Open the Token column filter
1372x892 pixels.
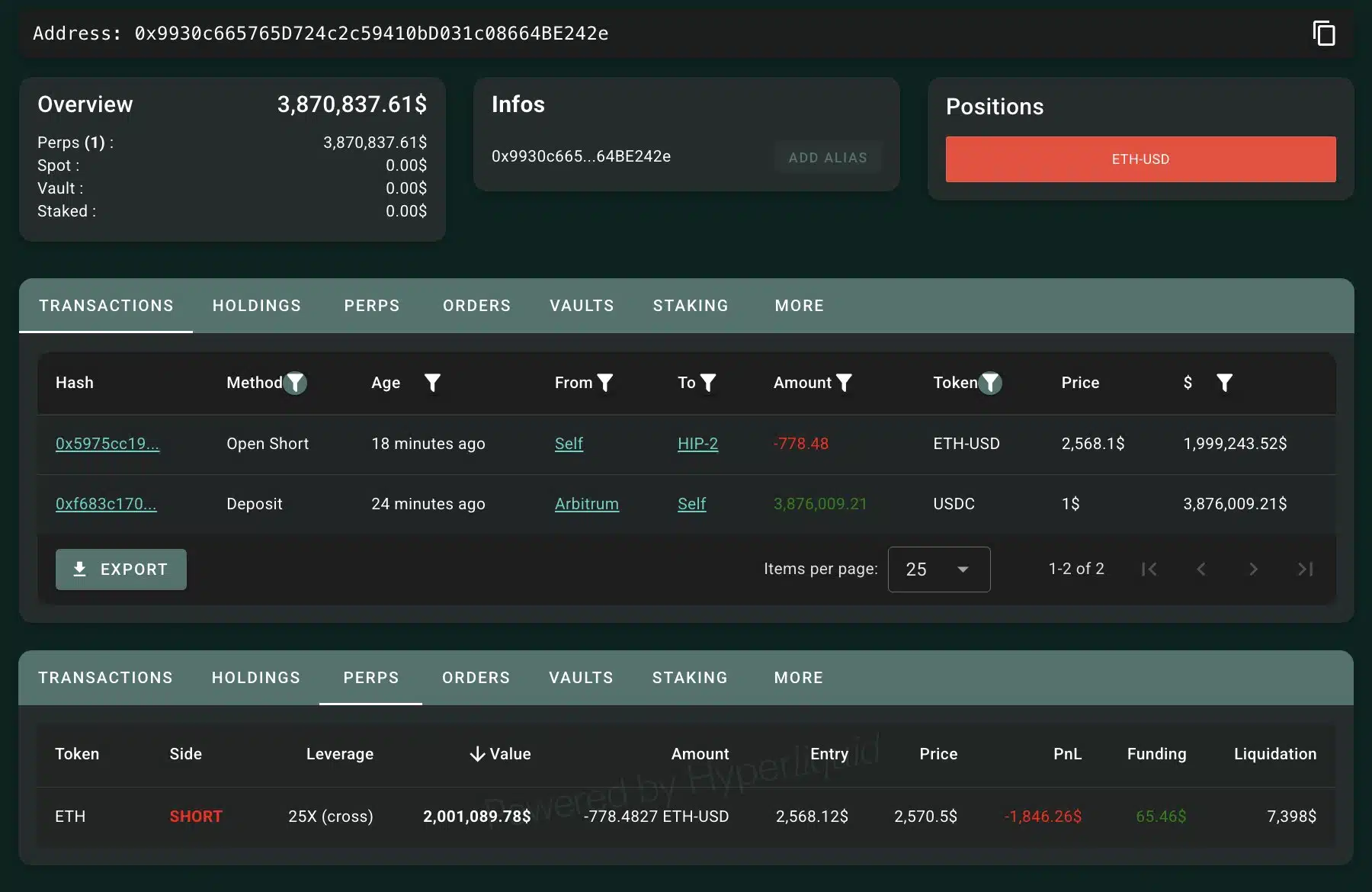click(x=990, y=383)
